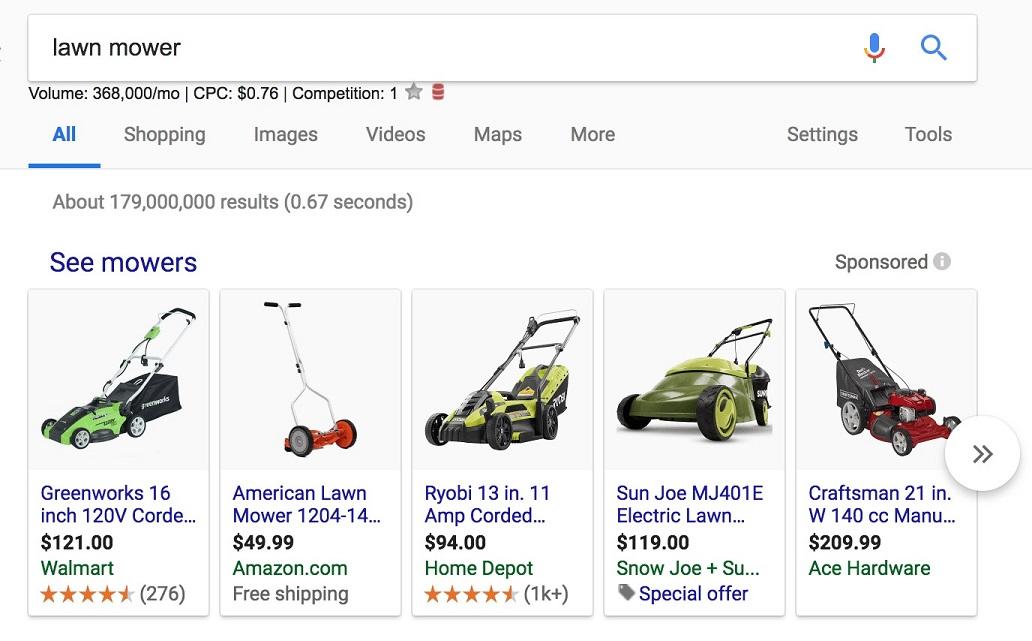
Task: Open the Settings menu
Action: coord(822,134)
